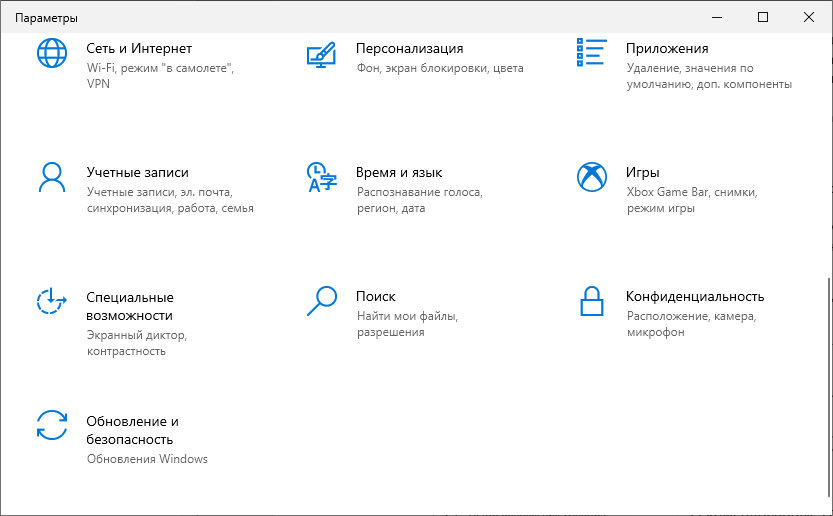Click the Accounts person icon
Screen dimensions: 833x516
pos(52,177)
